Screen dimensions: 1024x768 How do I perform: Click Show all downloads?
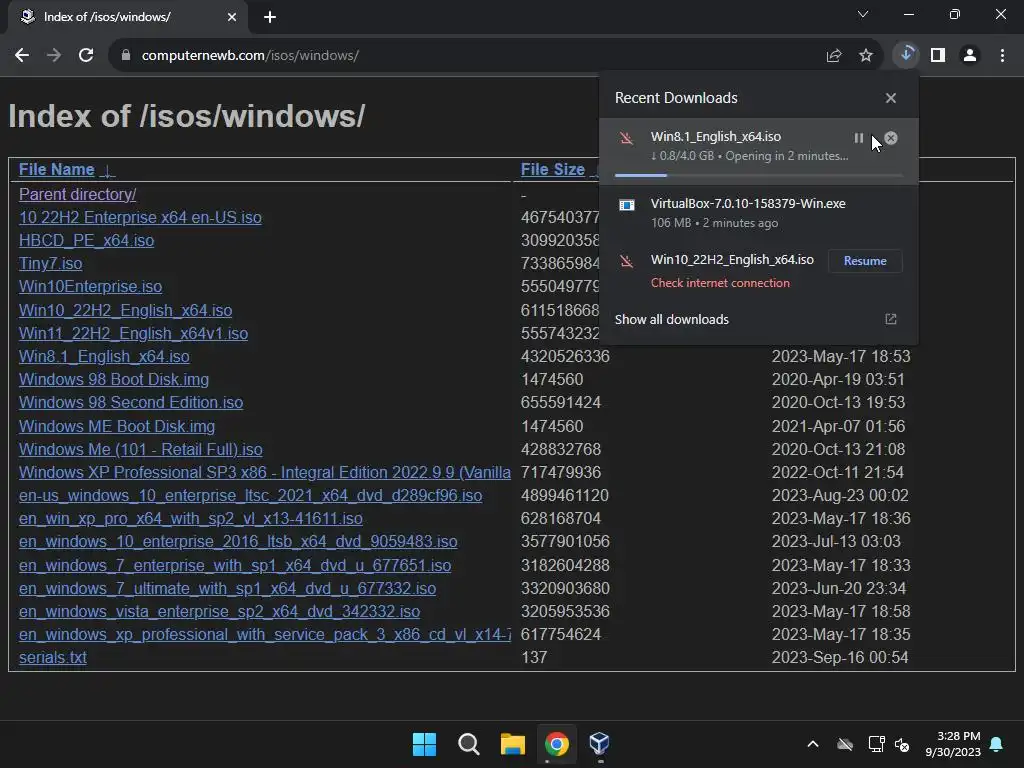pyautogui.click(x=671, y=319)
